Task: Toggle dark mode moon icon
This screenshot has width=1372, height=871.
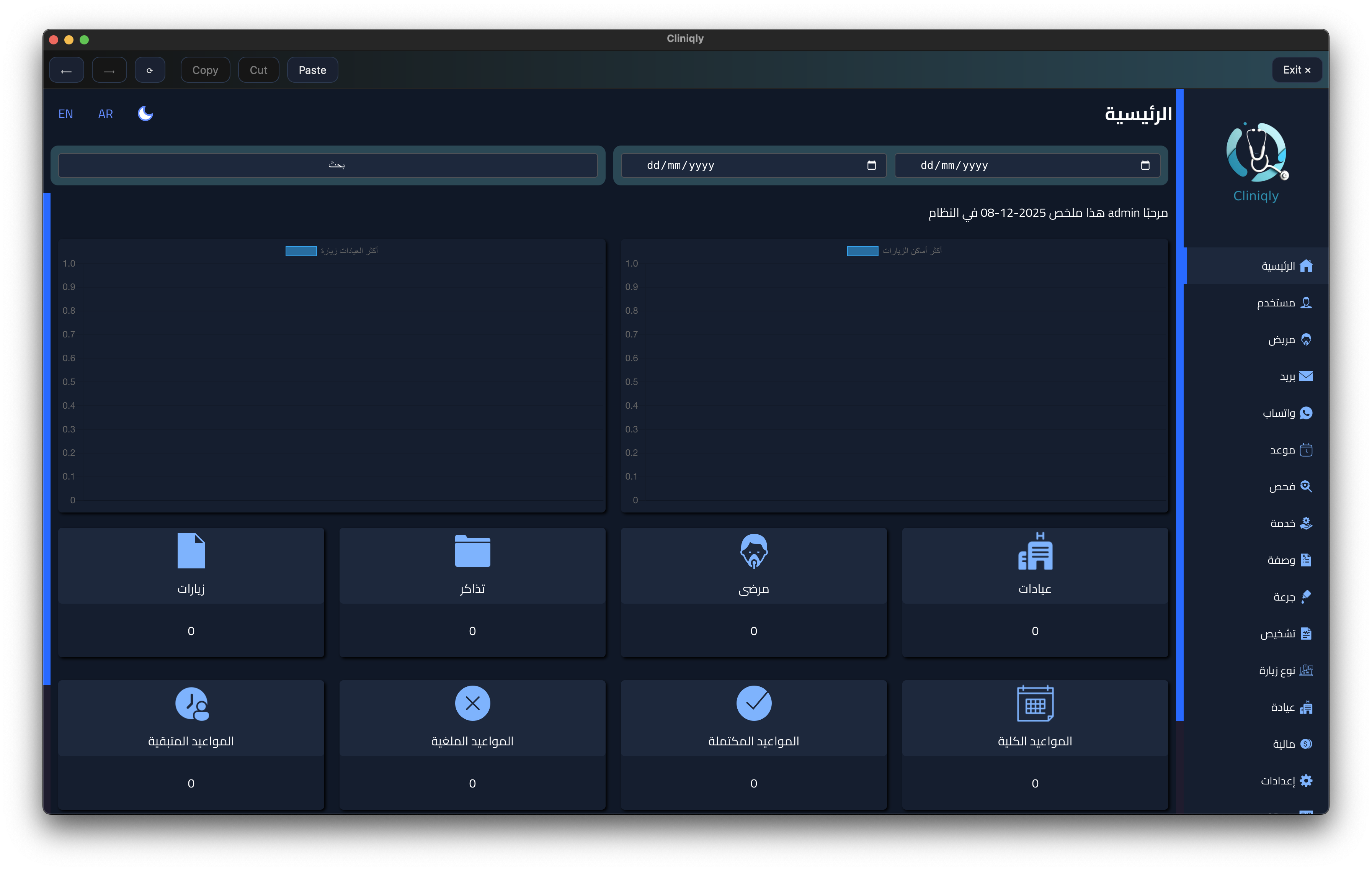Action: pos(145,113)
